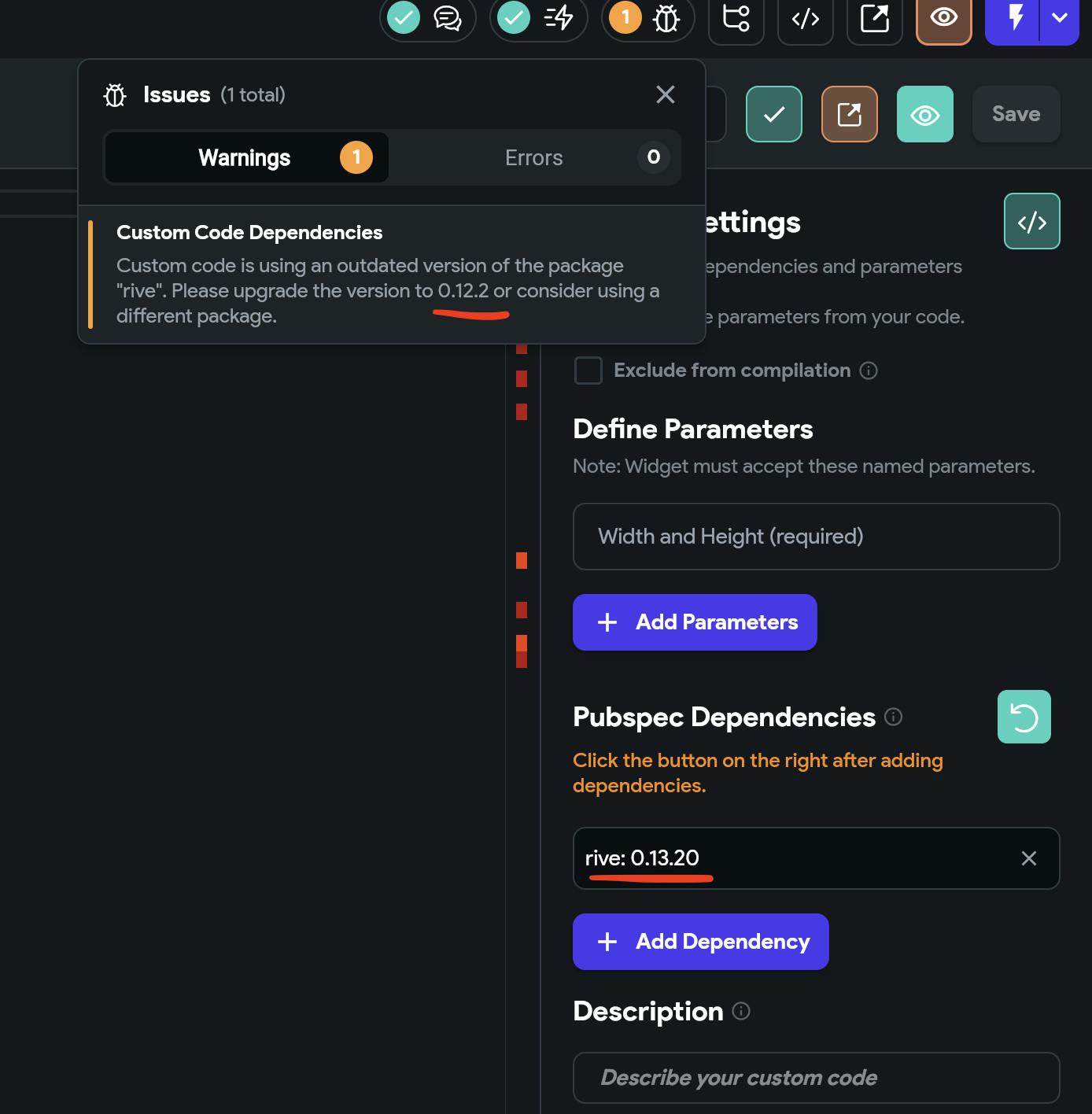
Task: Open the View Code icon in top bar
Action: click(806, 17)
